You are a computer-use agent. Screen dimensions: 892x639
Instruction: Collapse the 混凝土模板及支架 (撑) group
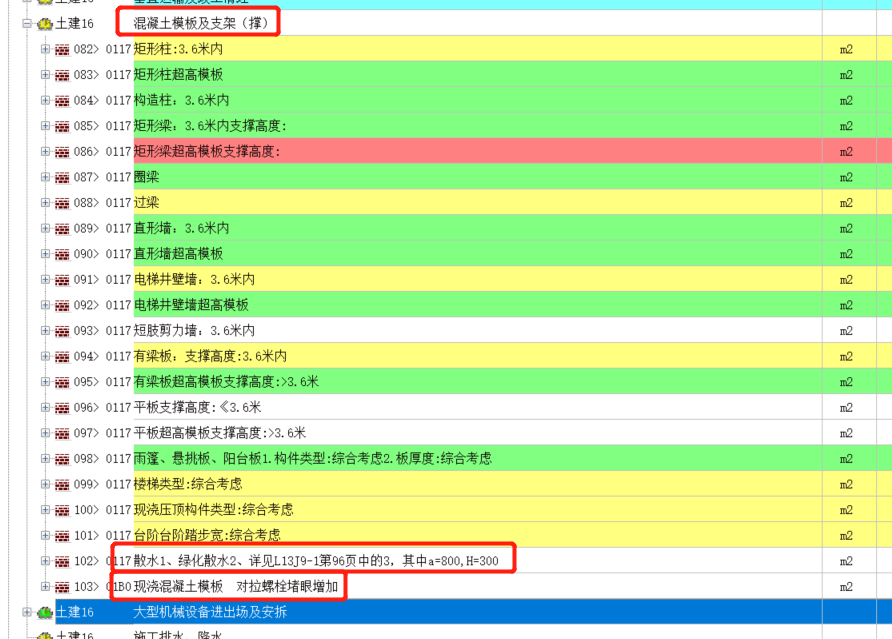coord(27,23)
